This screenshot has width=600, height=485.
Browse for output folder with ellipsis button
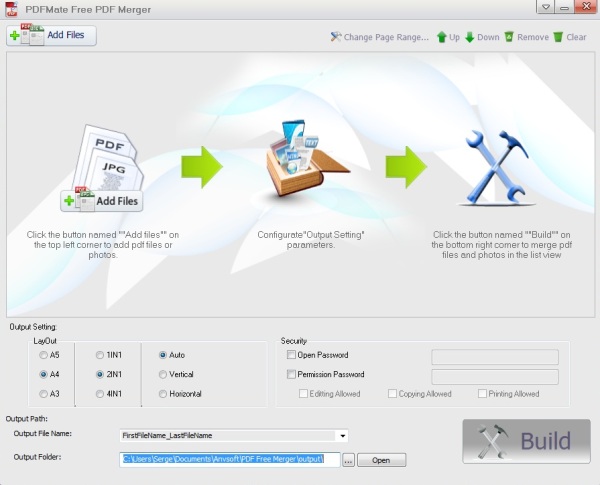[x=348, y=460]
